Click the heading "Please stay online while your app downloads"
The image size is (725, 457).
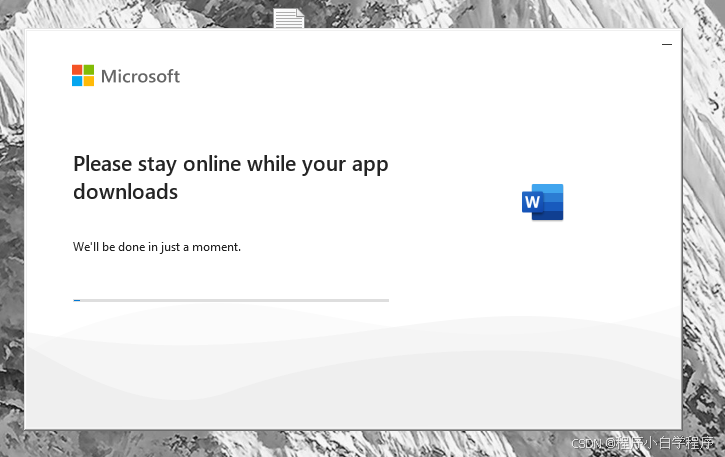point(231,178)
